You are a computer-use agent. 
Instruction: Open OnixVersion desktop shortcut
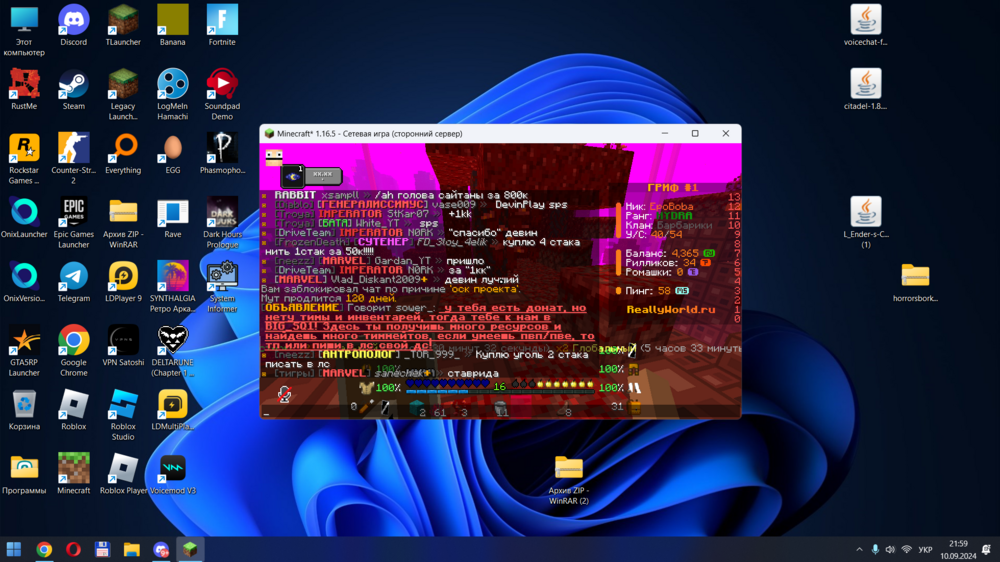point(24,282)
